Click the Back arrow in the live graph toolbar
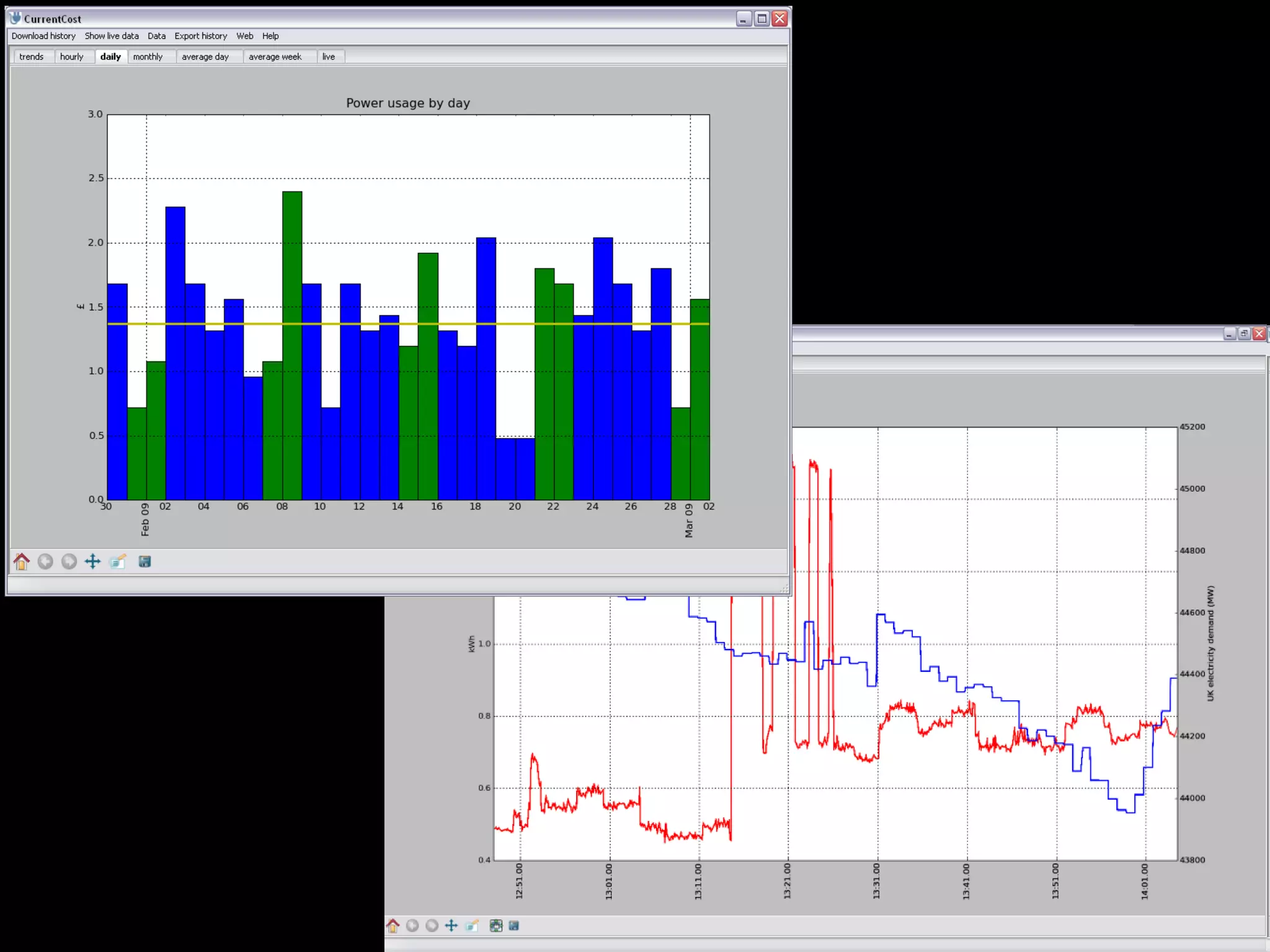 412,925
